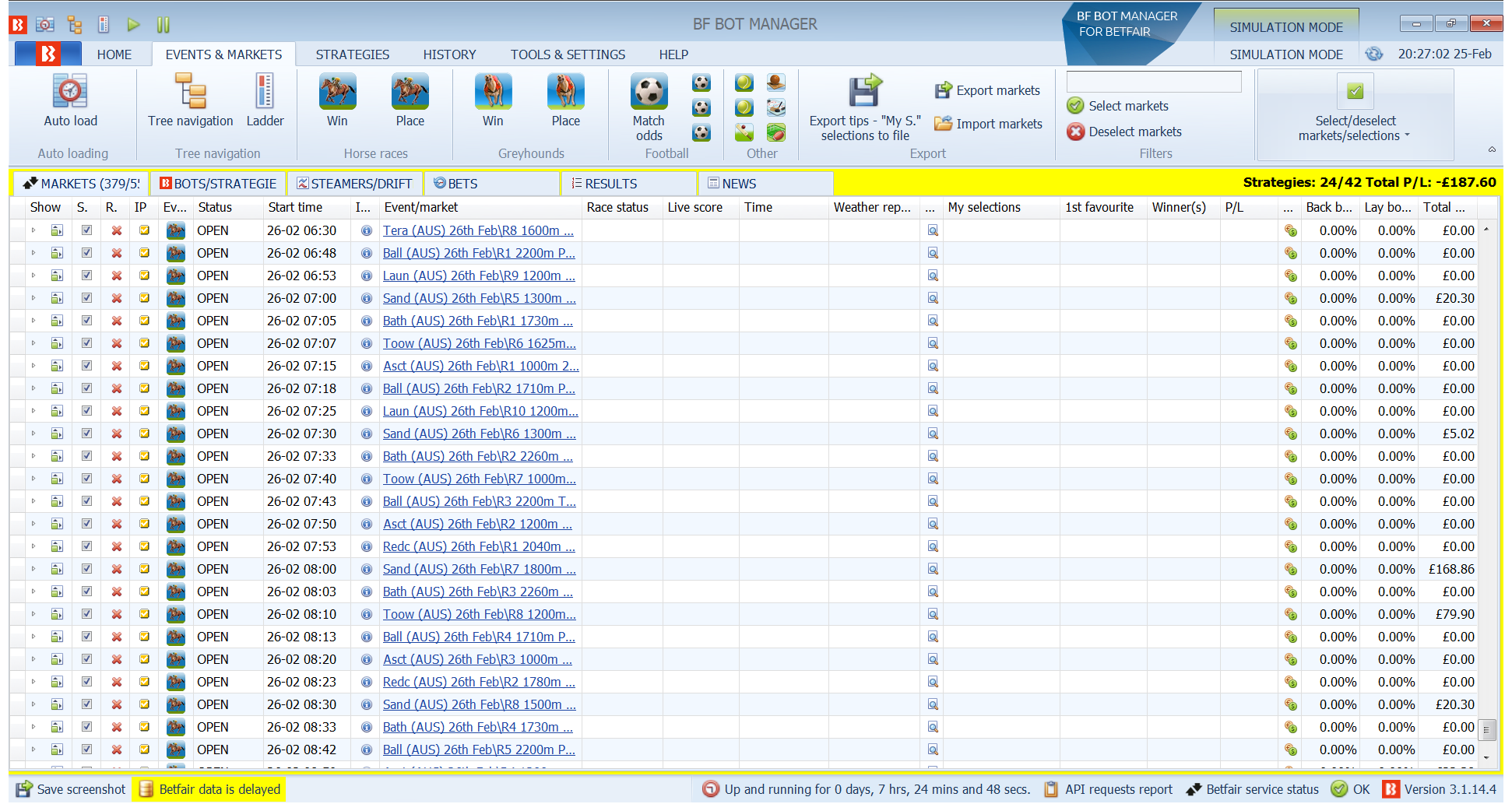This screenshot has height=811, width=1512.
Task: Toggle IP checkbox for Sand (AUS) R6 1300m row
Action: [x=144, y=434]
